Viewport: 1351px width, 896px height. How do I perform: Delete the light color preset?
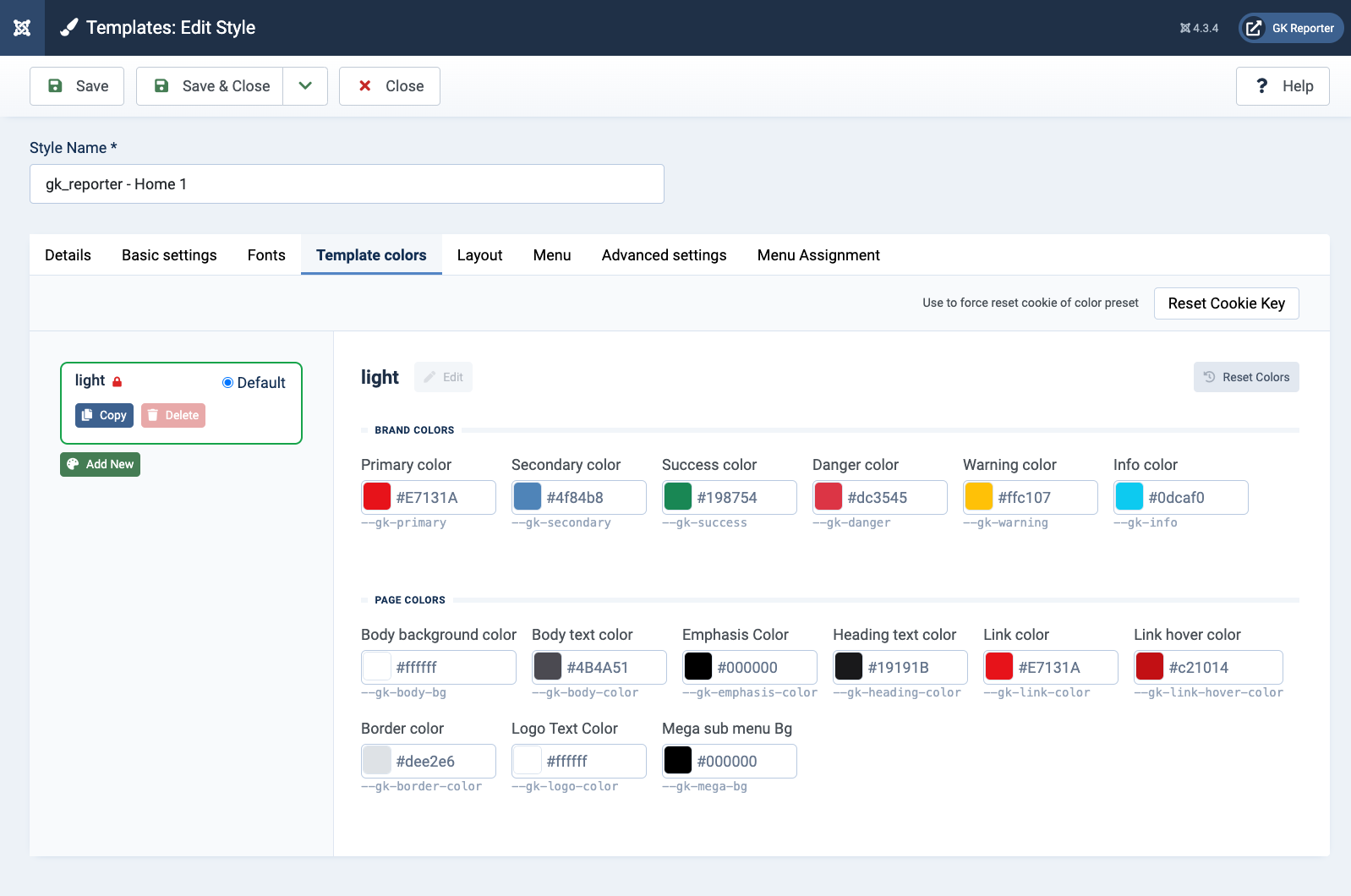coord(173,415)
